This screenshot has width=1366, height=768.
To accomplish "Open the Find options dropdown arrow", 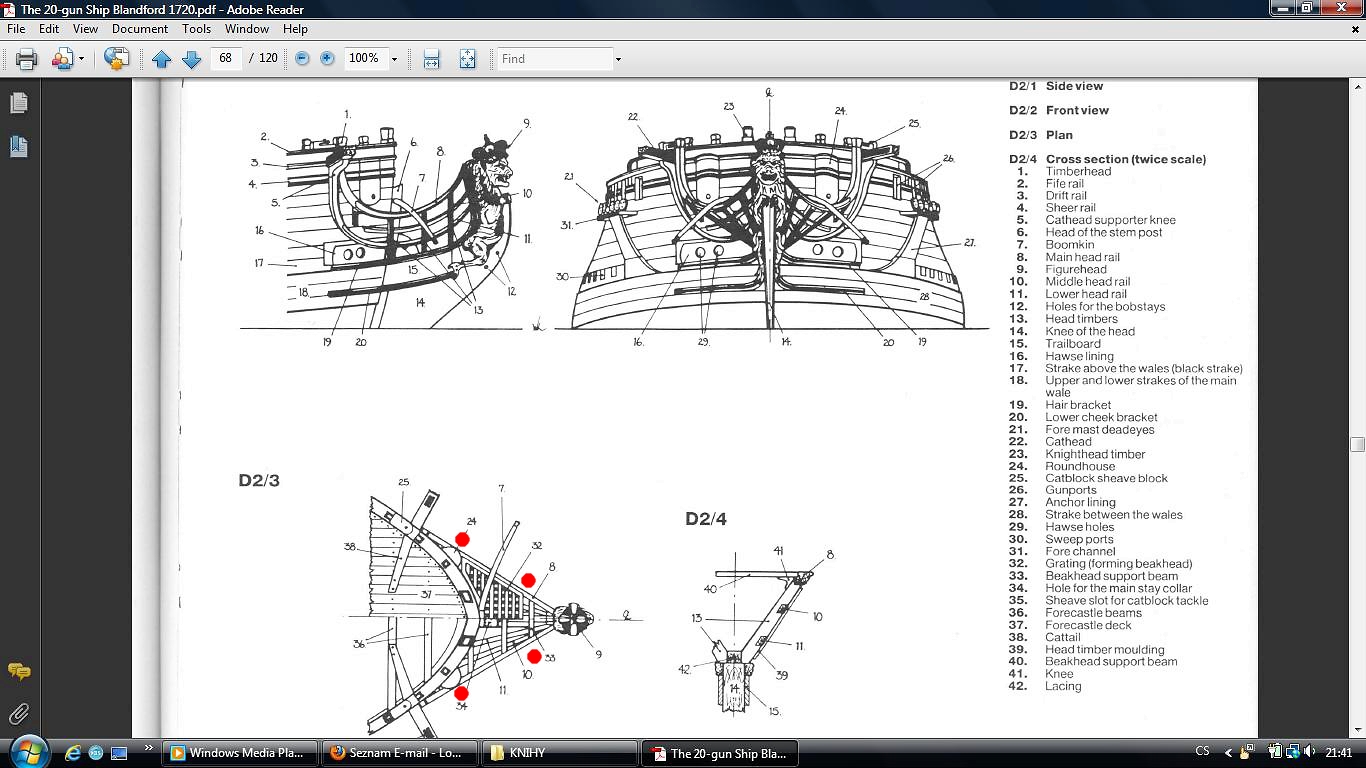I will (618, 59).
